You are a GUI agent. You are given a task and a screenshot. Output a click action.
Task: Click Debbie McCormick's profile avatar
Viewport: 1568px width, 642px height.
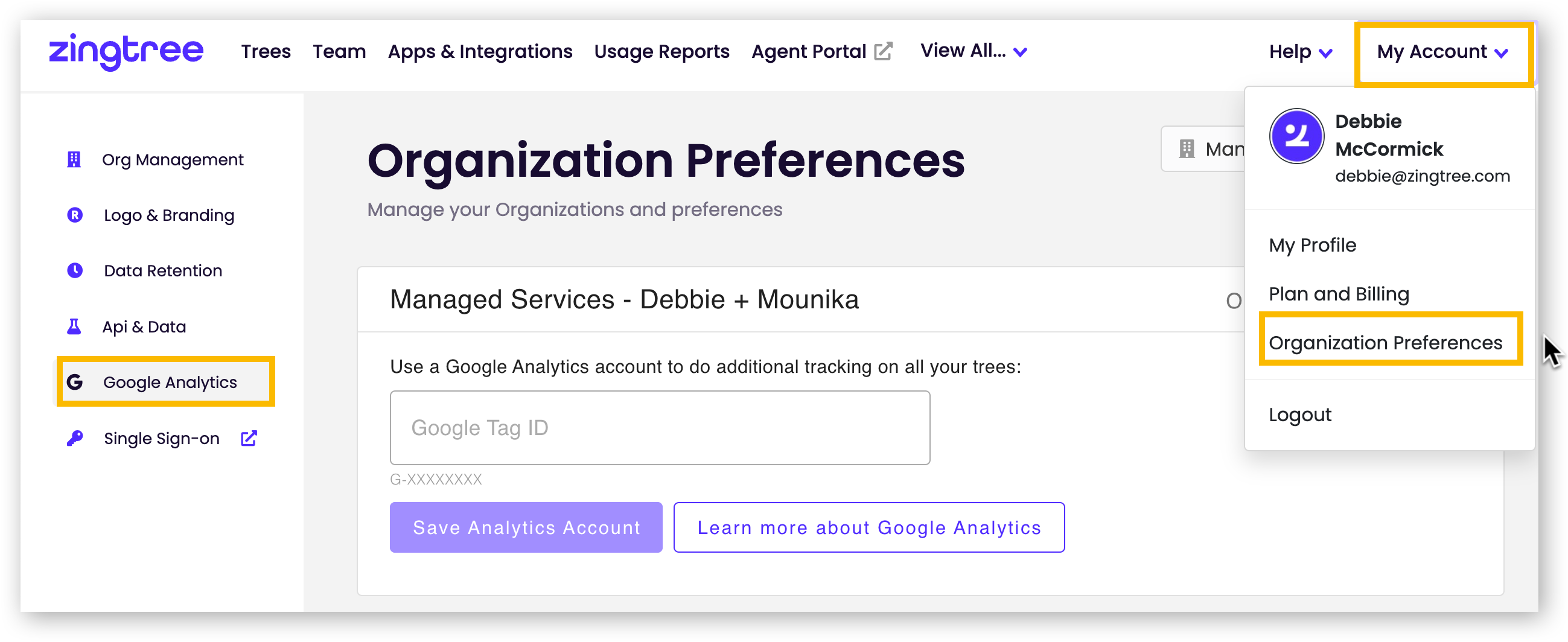pos(1296,136)
